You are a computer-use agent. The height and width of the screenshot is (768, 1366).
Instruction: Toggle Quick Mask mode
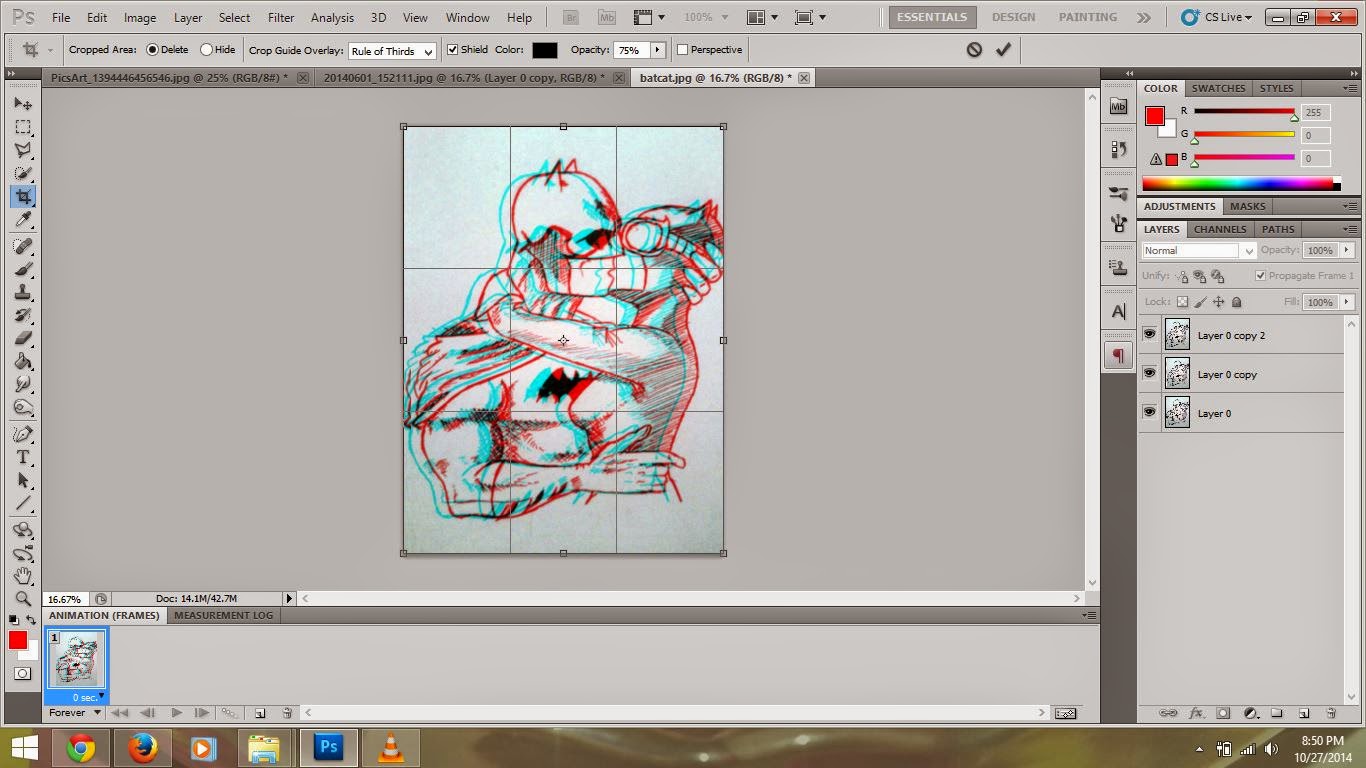(x=22, y=674)
